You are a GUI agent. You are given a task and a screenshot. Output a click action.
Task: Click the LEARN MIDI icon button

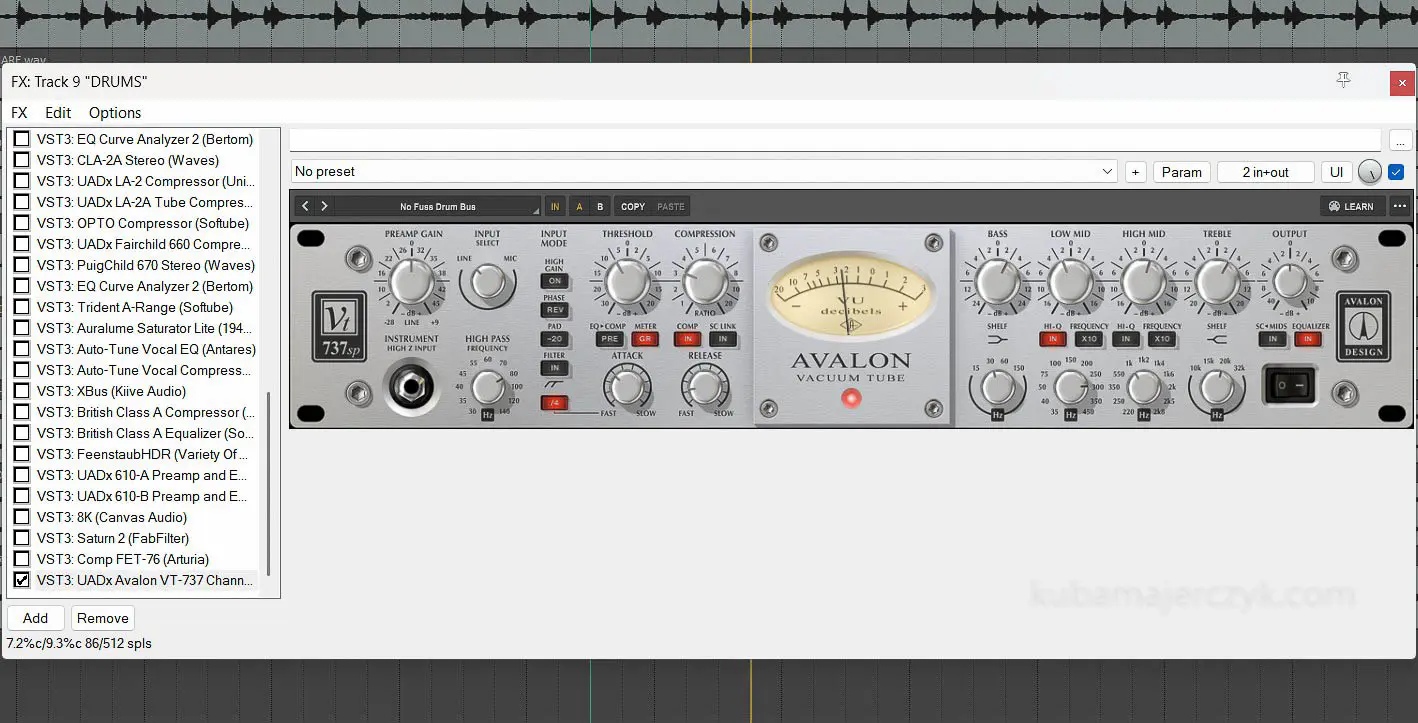click(x=1350, y=207)
